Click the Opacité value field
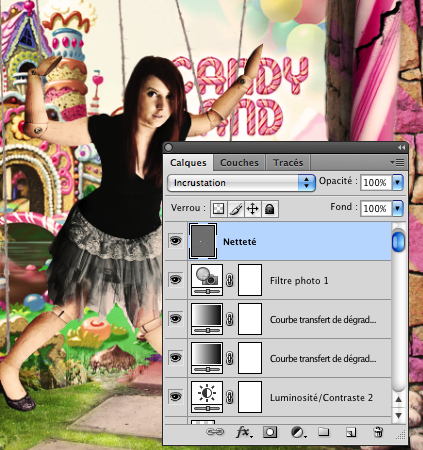Screen dimensions: 423x450 375,182
